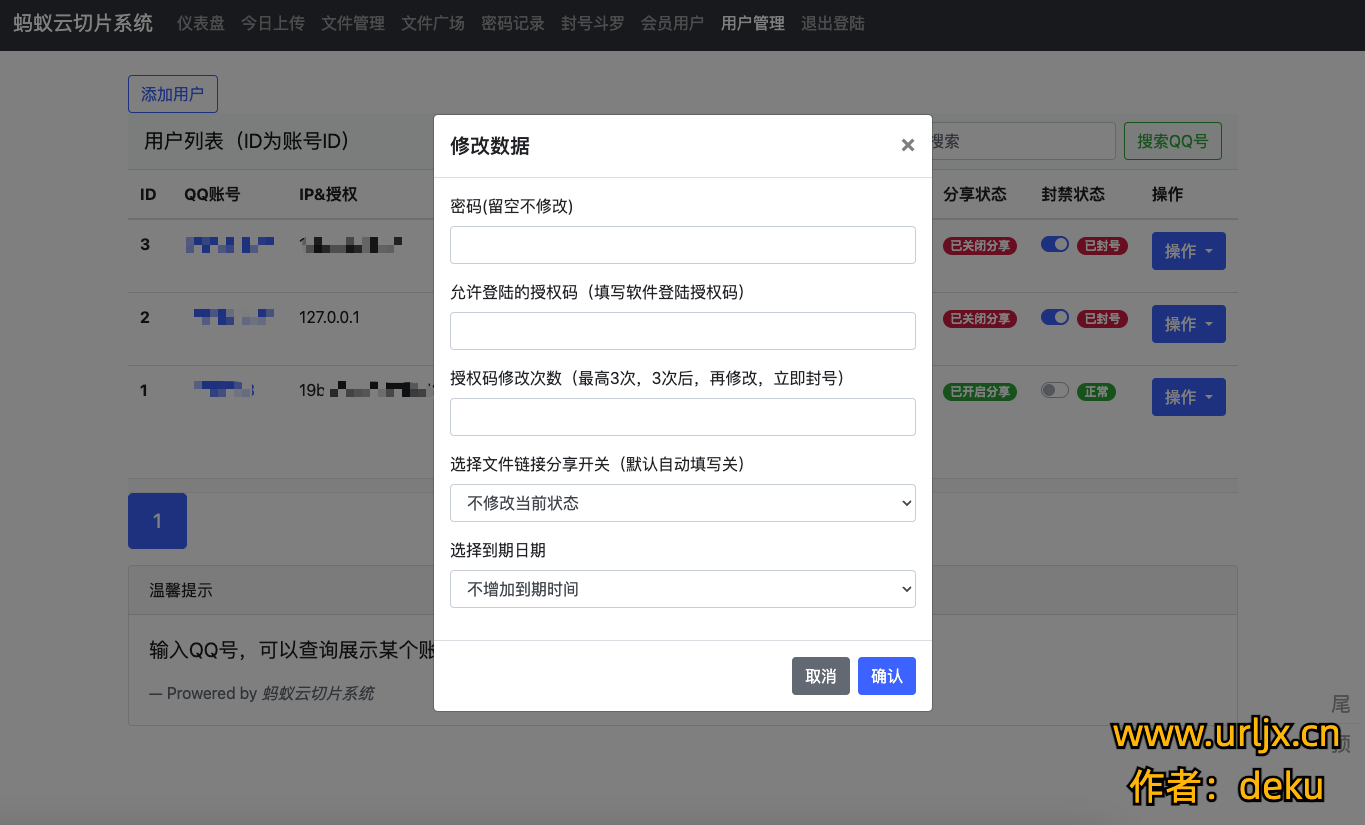Select the 文件广场 nav link

[x=433, y=23]
